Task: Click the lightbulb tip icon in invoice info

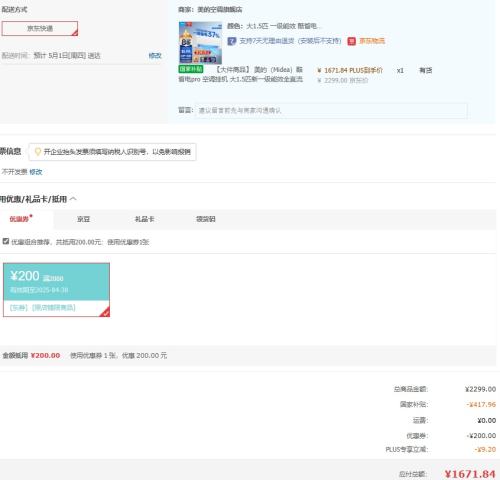Action: point(38,152)
